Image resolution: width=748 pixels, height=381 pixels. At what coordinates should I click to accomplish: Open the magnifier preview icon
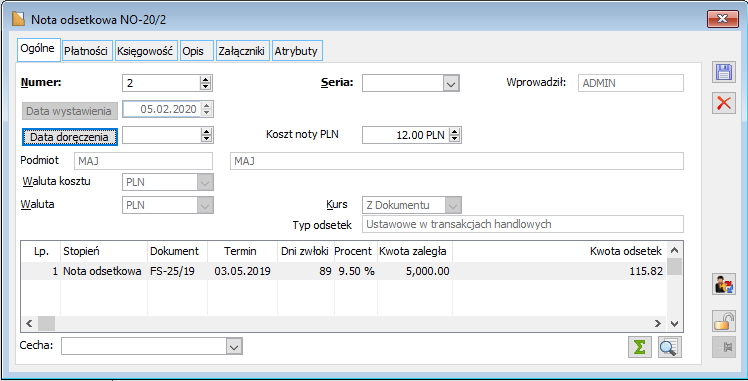coord(669,347)
